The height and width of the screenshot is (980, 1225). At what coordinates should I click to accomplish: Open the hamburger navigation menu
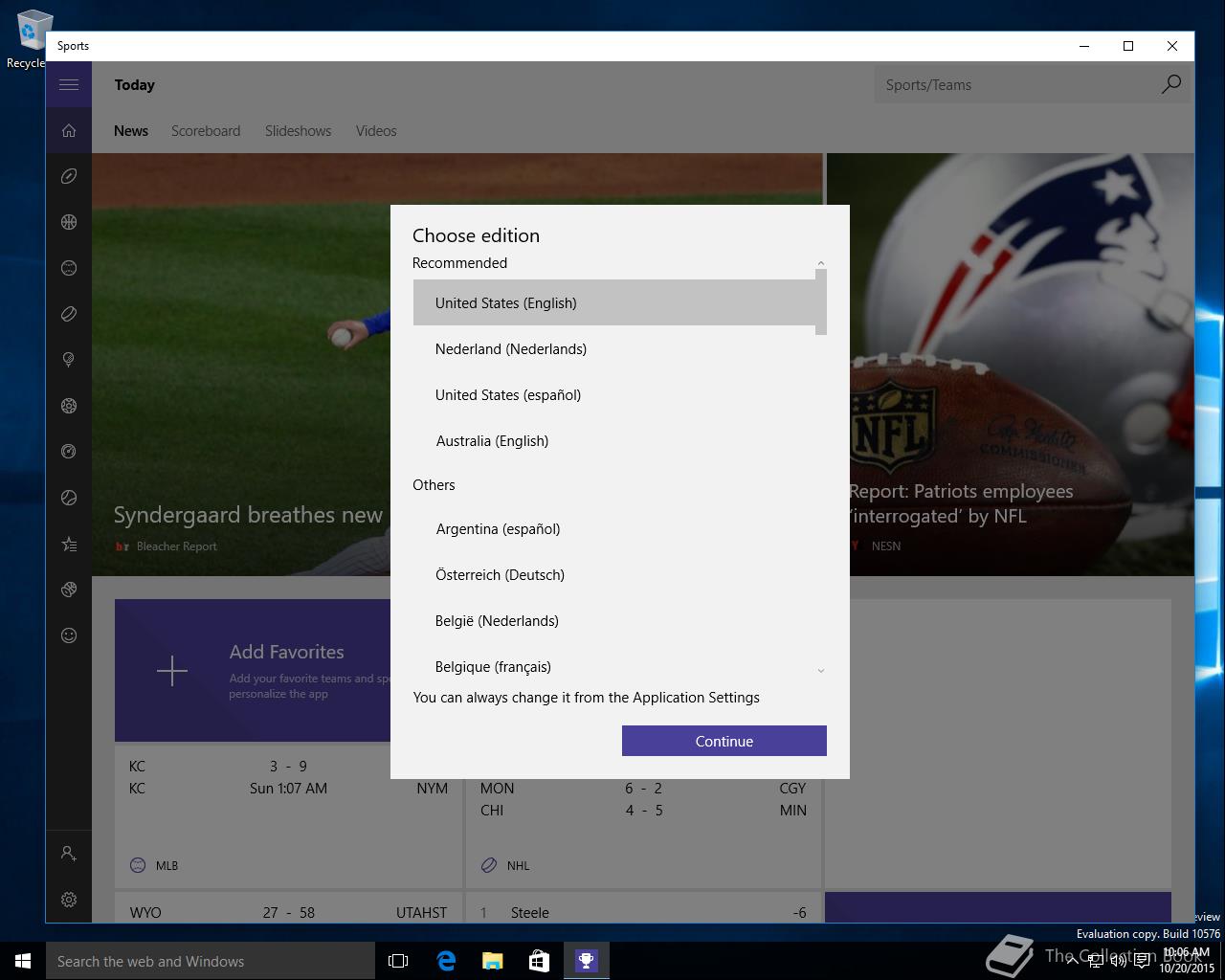tap(69, 84)
